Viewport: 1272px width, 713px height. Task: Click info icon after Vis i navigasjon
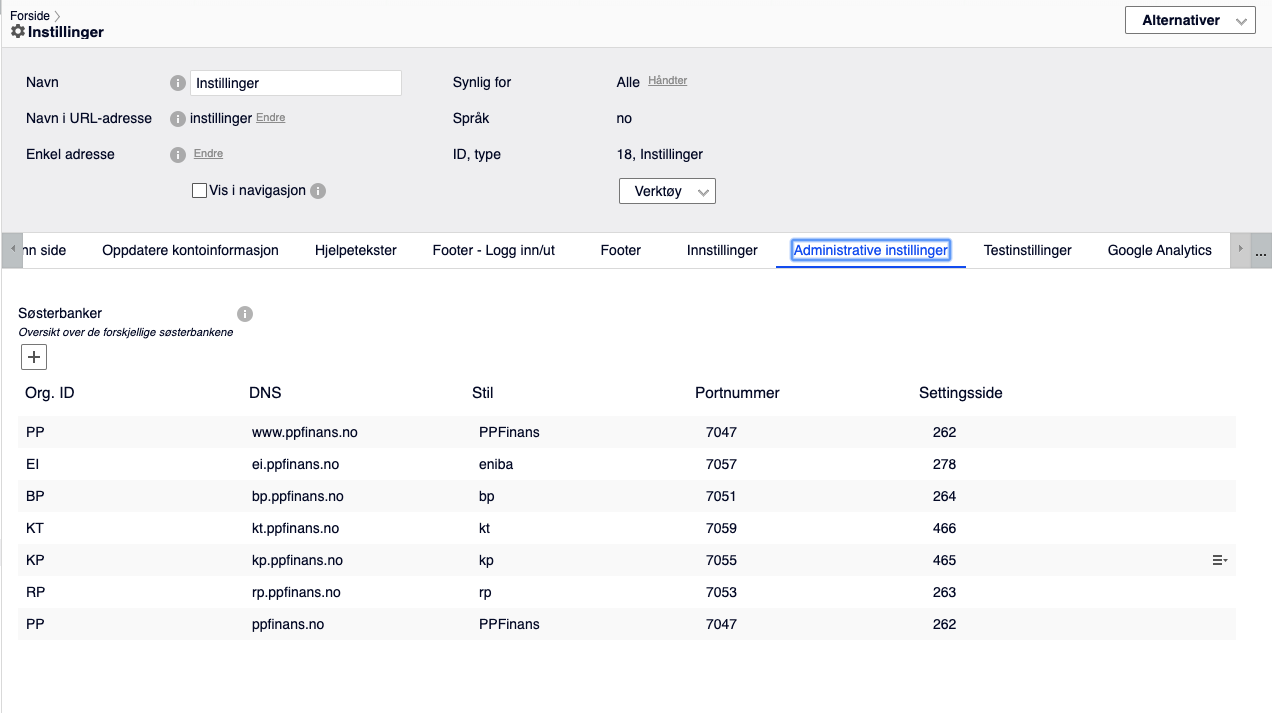pyautogui.click(x=318, y=191)
